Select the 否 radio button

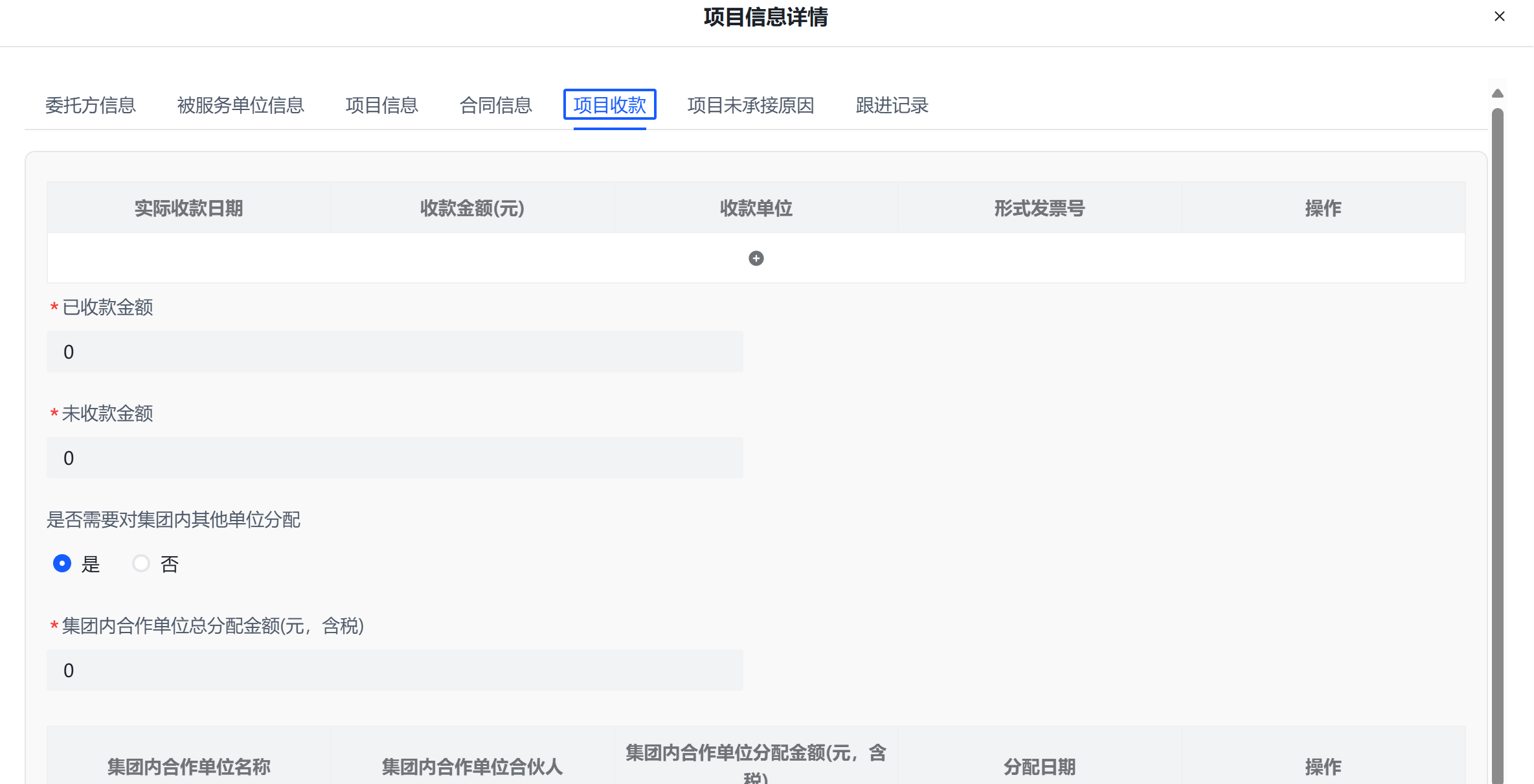(x=141, y=563)
